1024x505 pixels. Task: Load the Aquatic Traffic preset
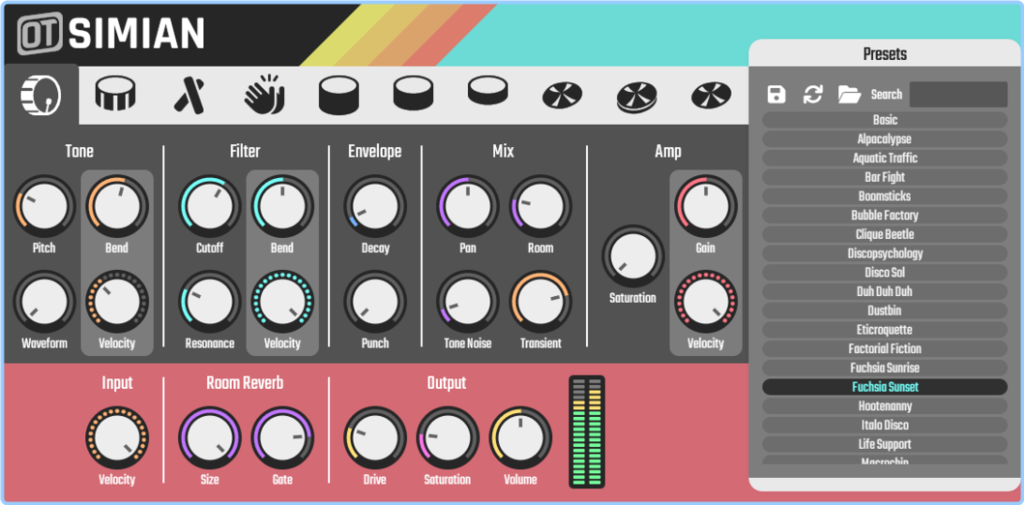click(x=885, y=158)
